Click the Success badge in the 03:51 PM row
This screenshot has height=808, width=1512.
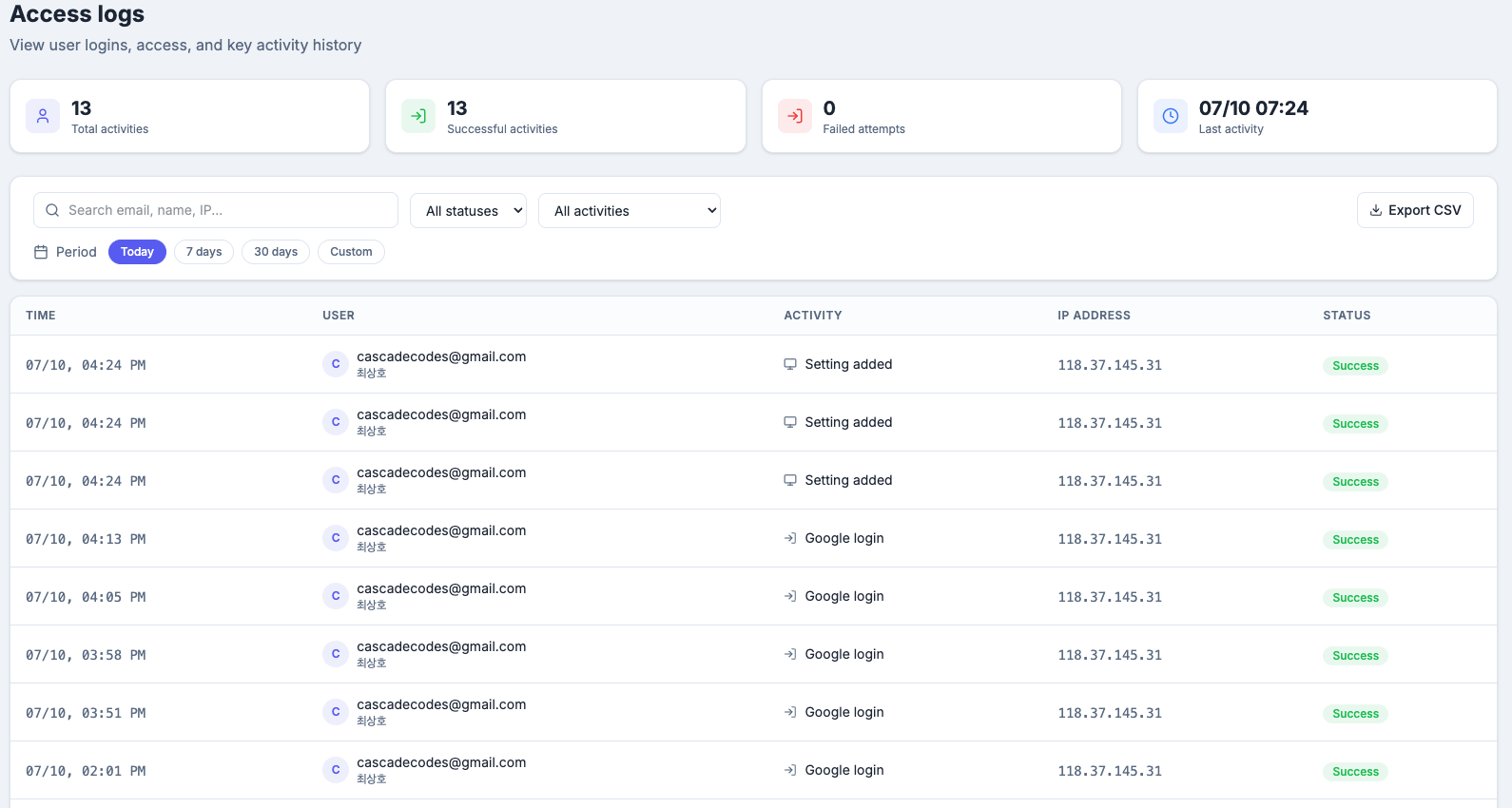pos(1355,714)
